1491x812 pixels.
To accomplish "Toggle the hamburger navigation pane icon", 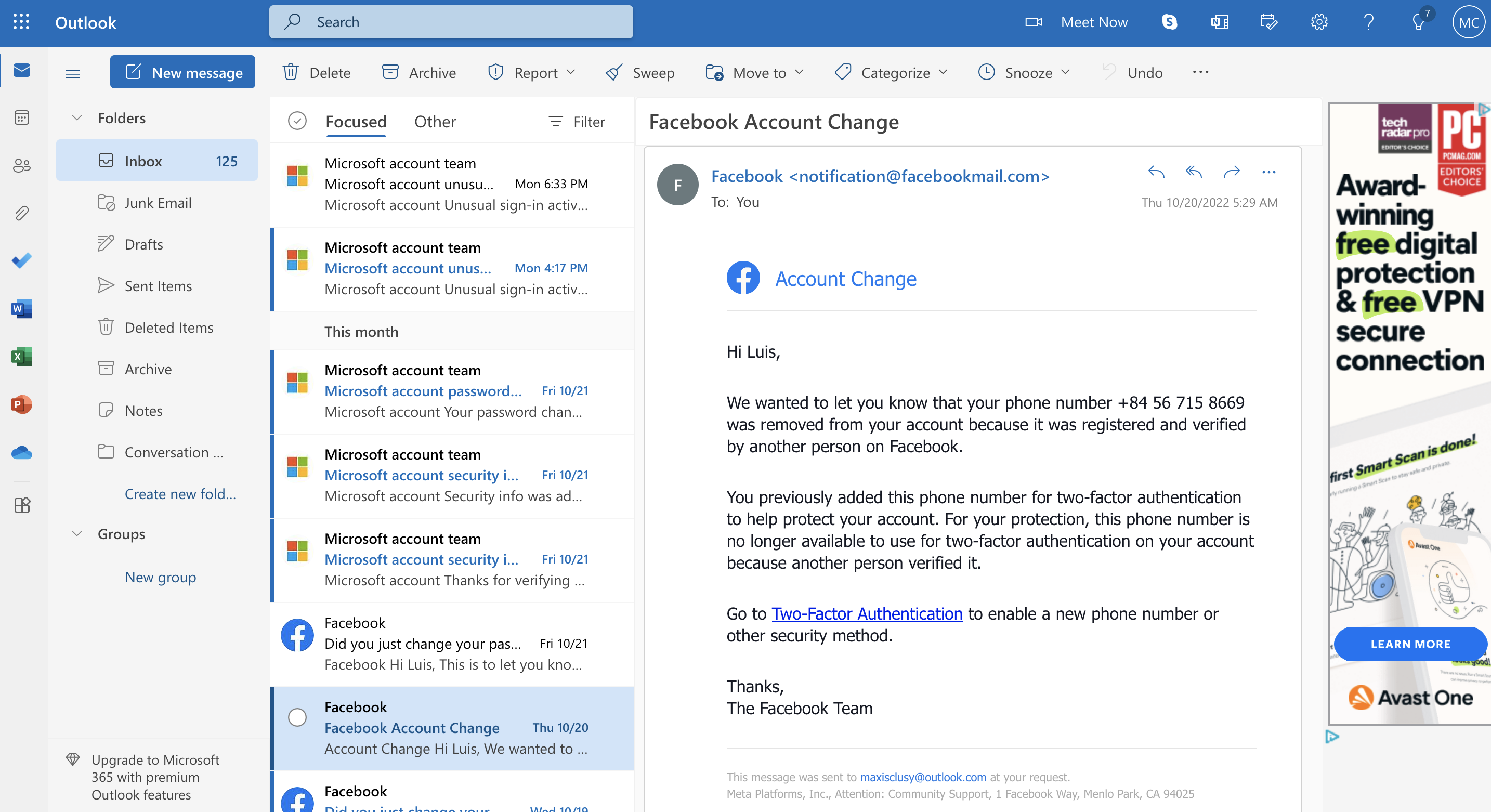I will (x=73, y=73).
